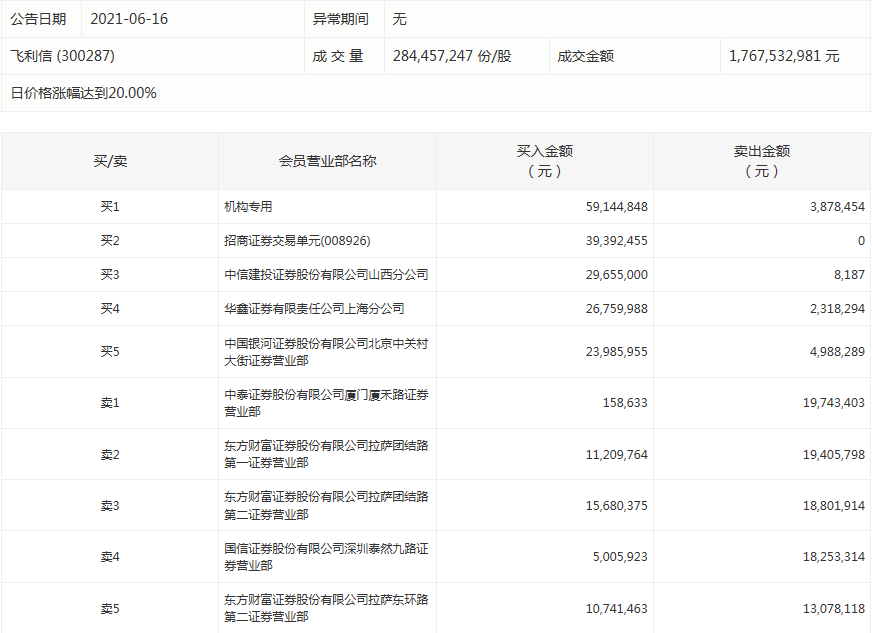The width and height of the screenshot is (873, 633).
Task: Select the 卖5 row label
Action: (110, 609)
